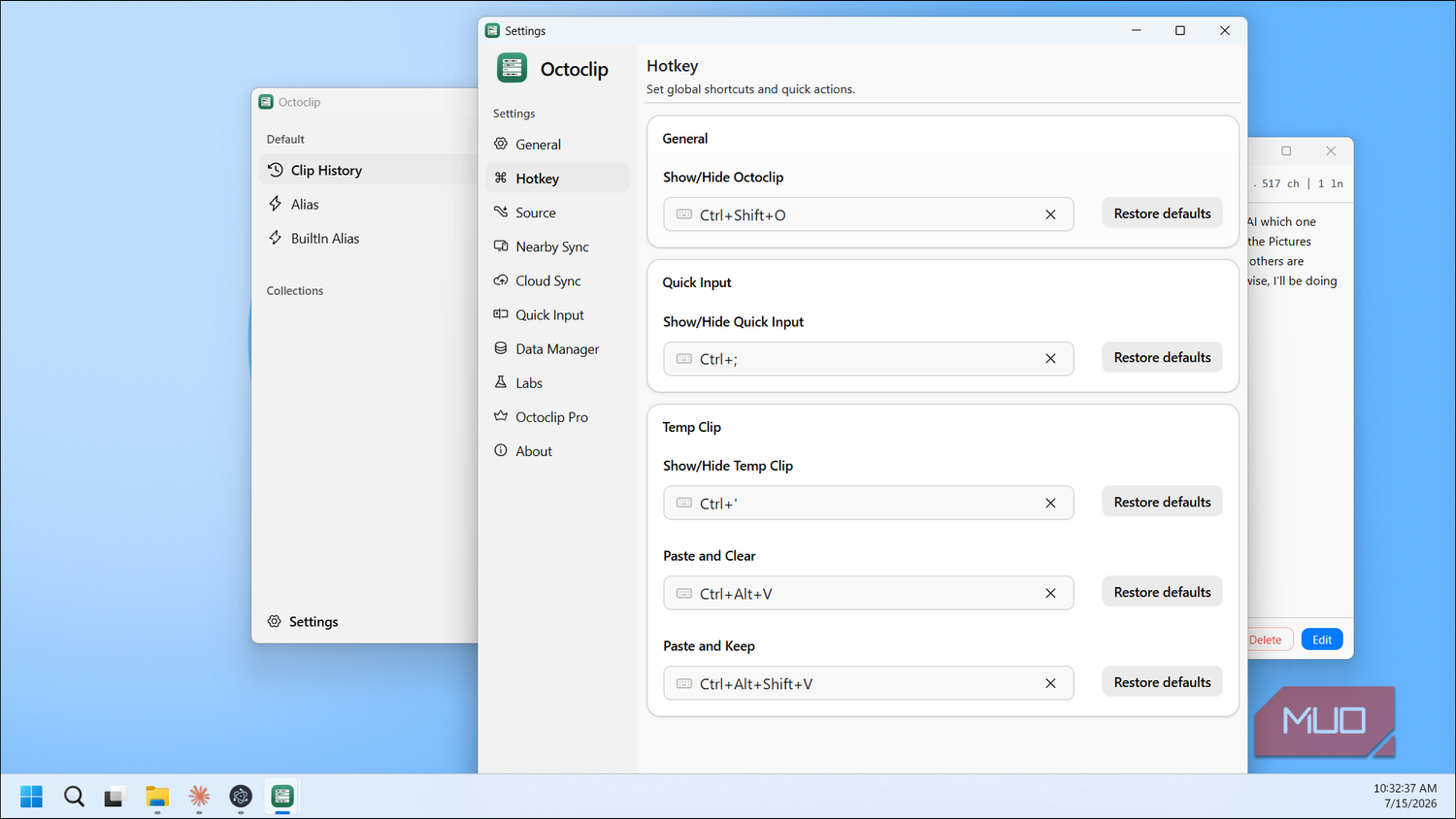Clear the Ctrl+; Quick Input hotkey

click(1050, 358)
